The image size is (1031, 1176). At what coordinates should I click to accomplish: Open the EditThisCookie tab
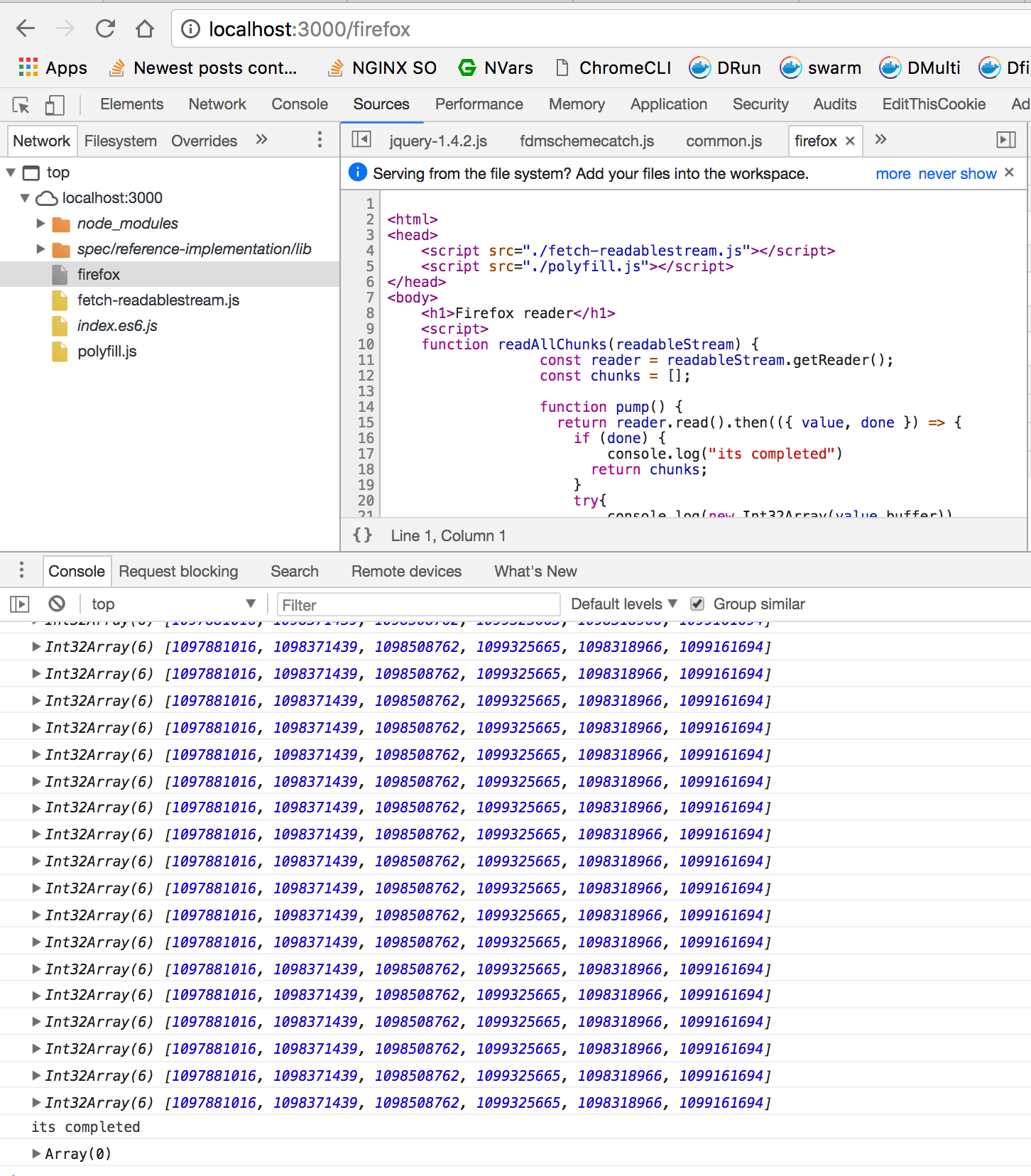pos(934,104)
